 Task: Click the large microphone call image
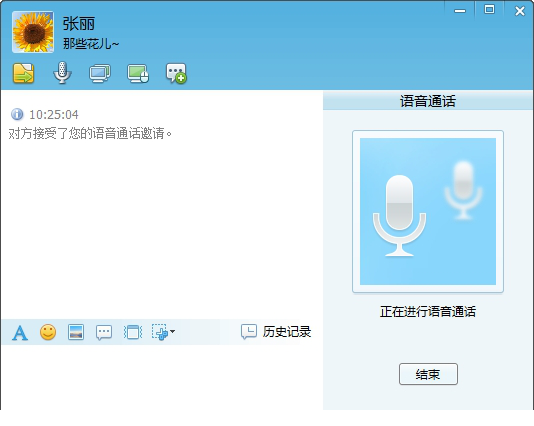(428, 211)
